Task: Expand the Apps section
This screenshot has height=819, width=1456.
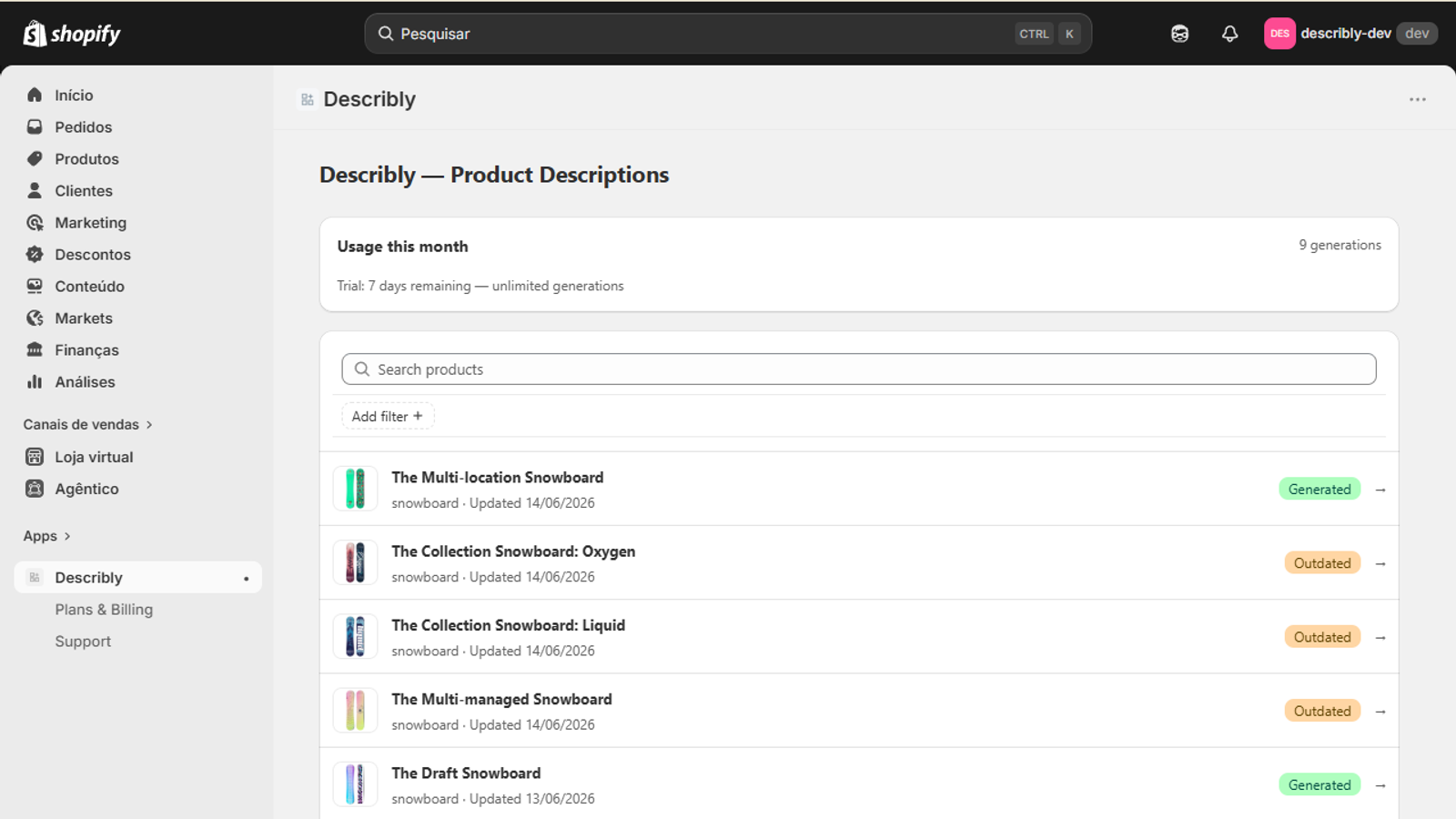Action: (47, 536)
